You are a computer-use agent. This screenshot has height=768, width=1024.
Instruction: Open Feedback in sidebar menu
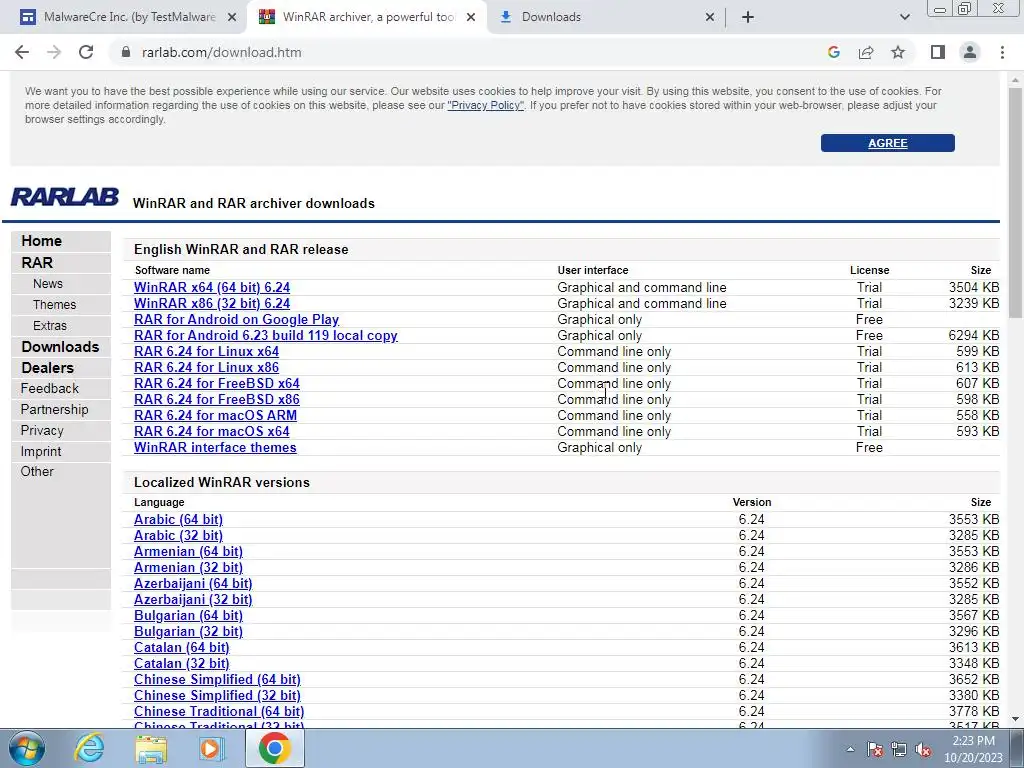coord(50,389)
